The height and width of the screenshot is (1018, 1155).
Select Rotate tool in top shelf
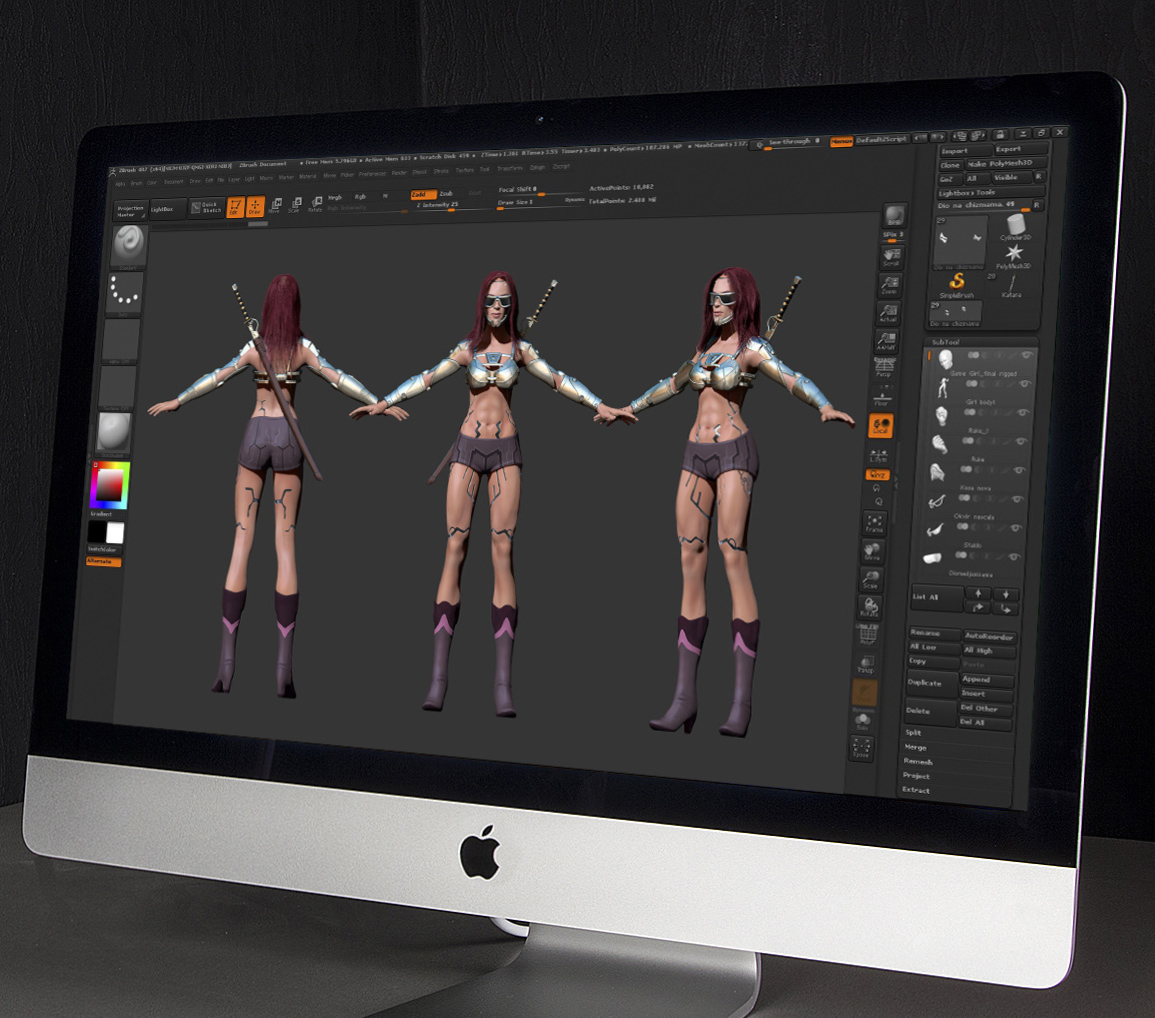[315, 204]
